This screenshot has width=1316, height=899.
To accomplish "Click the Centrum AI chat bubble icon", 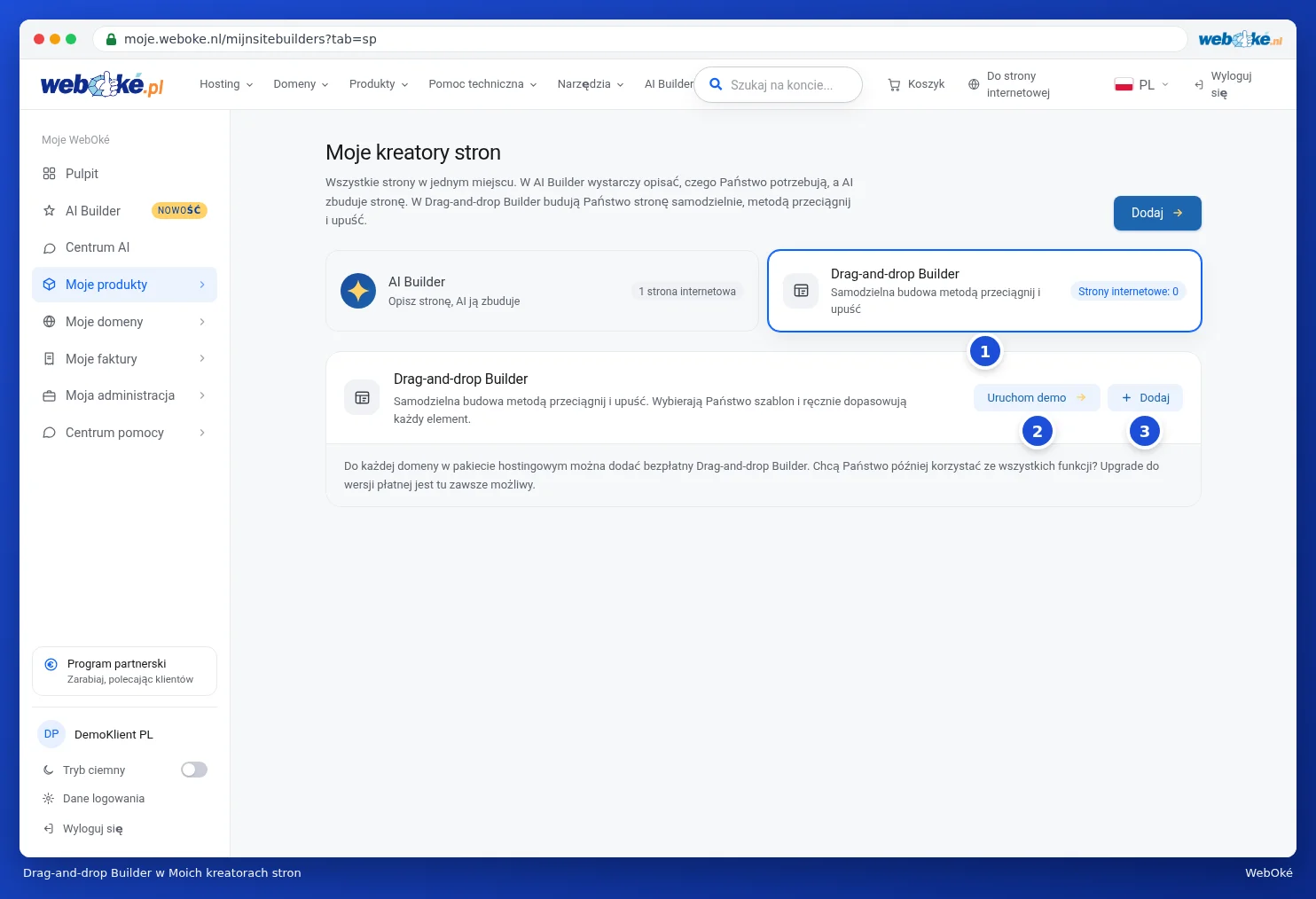I will [x=49, y=248].
